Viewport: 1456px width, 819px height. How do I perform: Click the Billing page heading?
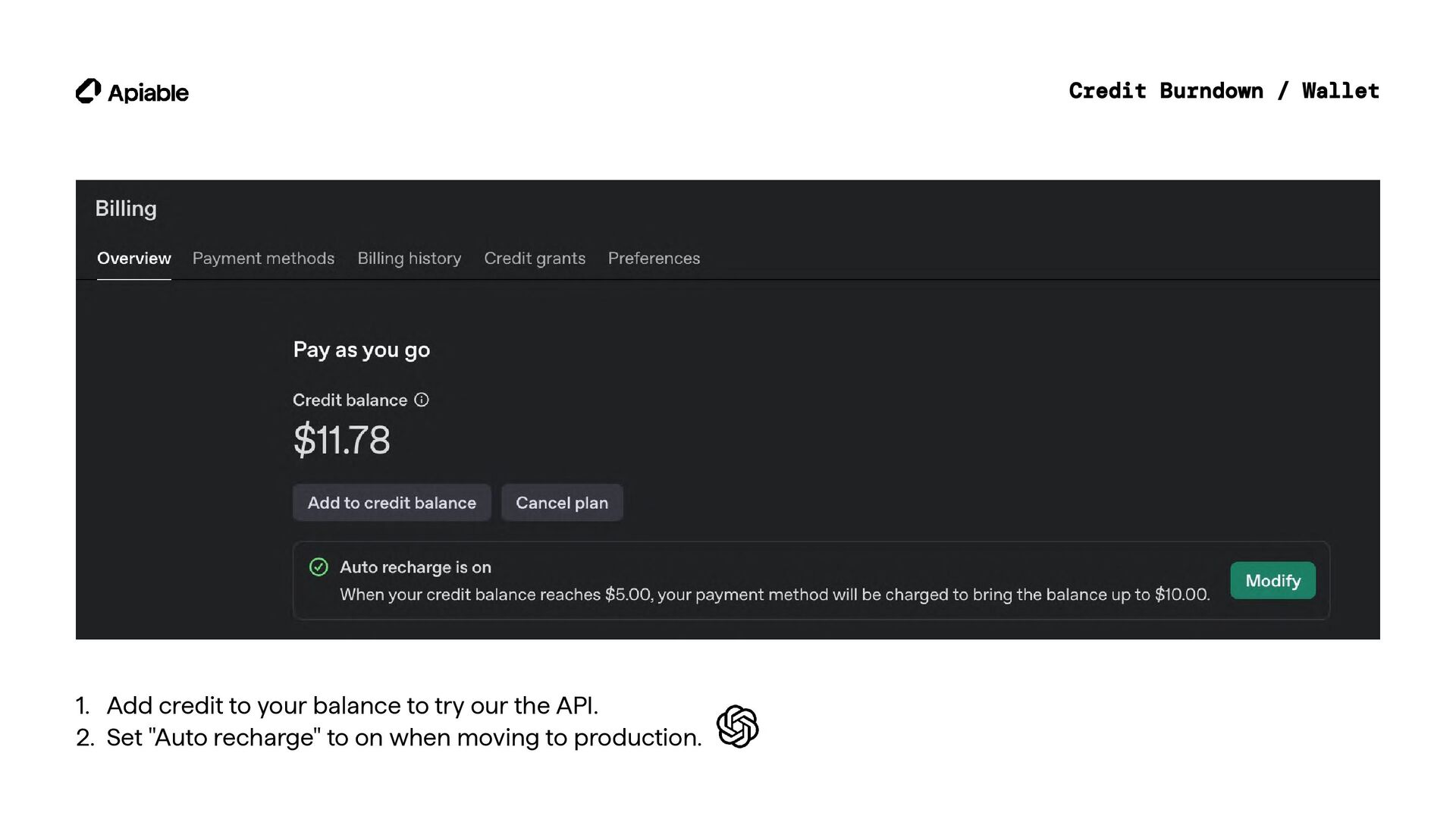tap(126, 209)
